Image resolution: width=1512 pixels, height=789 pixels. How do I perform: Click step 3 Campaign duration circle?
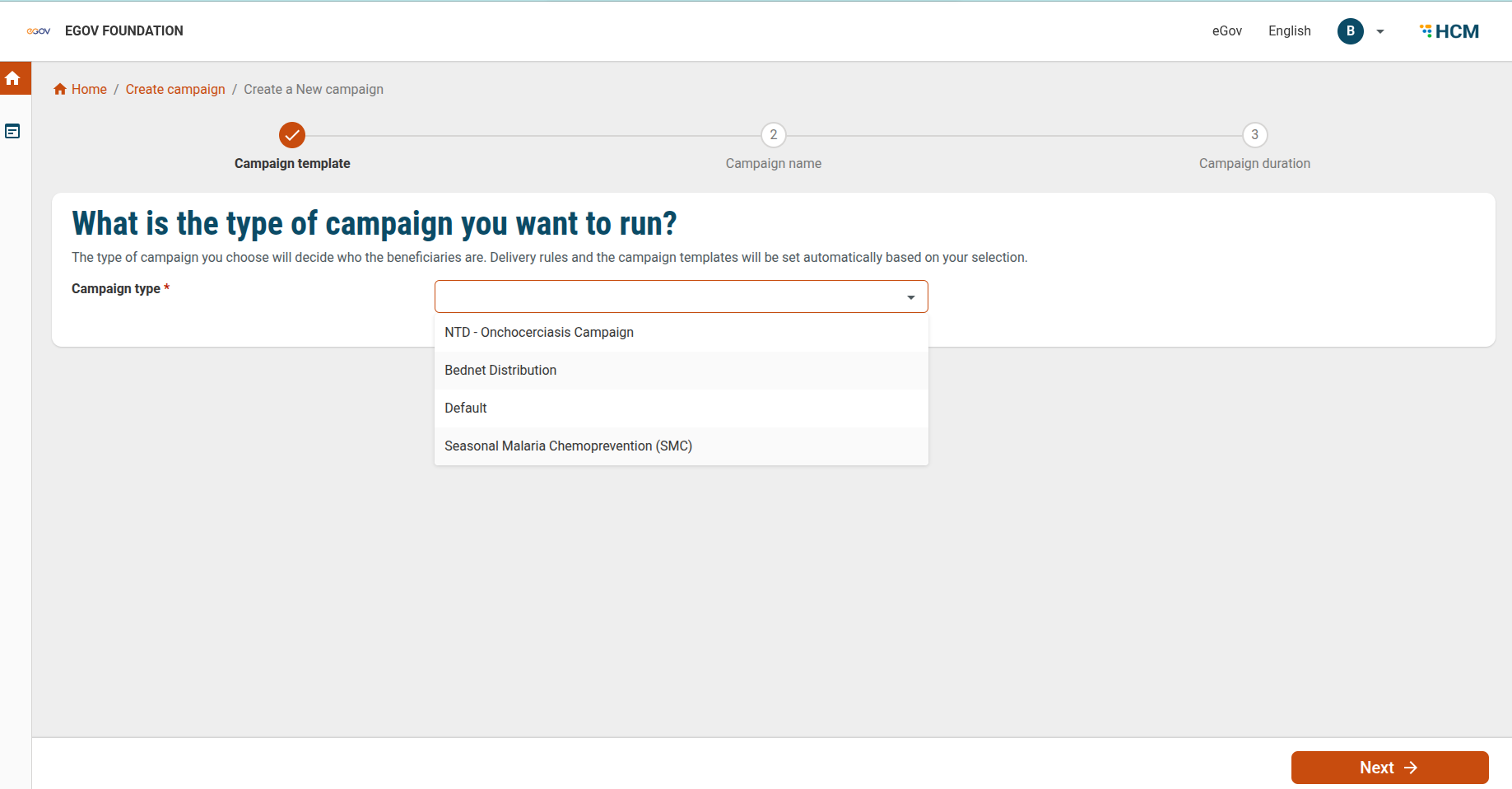coord(1254,135)
